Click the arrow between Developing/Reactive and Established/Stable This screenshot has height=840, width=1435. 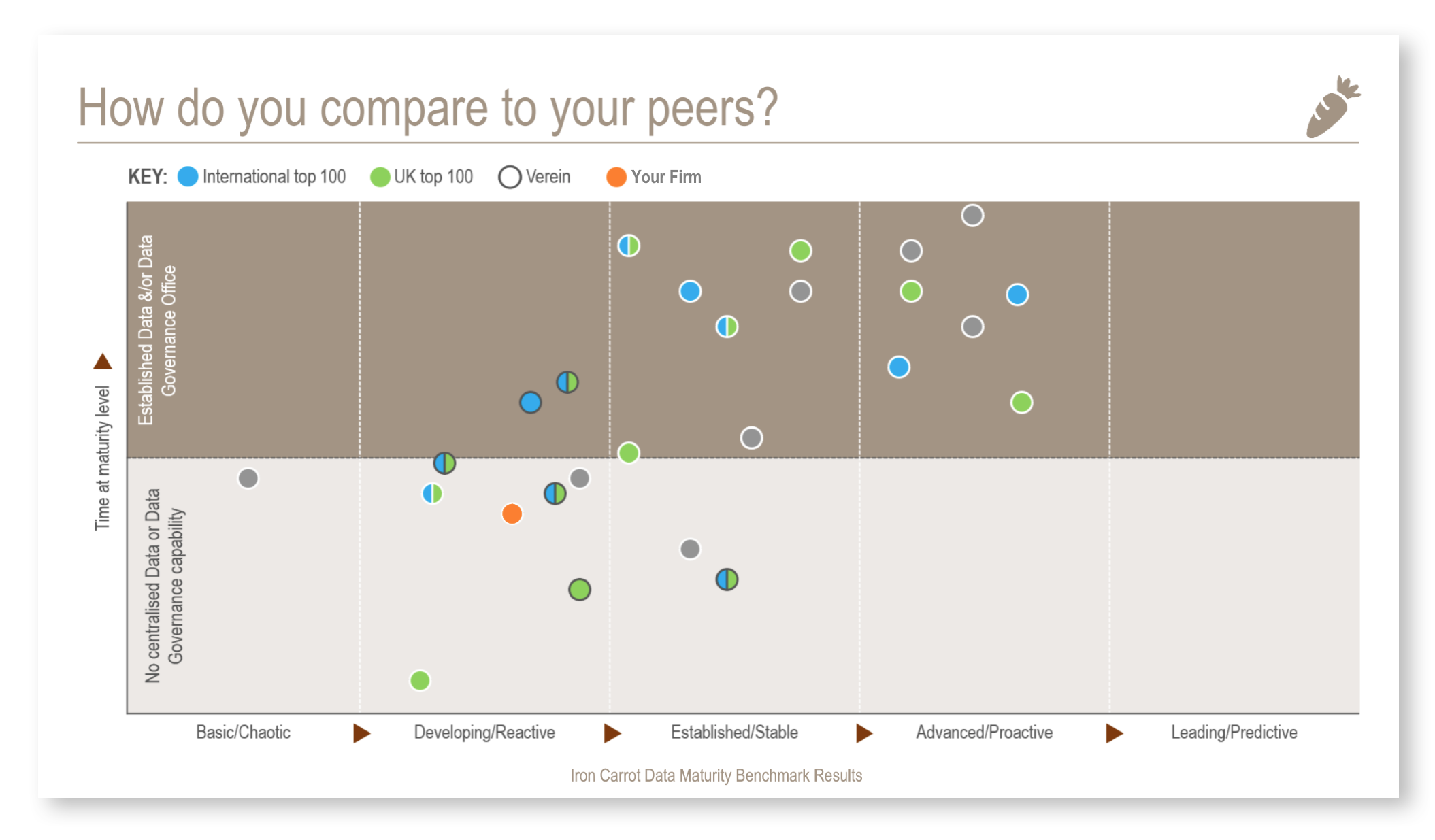(612, 733)
